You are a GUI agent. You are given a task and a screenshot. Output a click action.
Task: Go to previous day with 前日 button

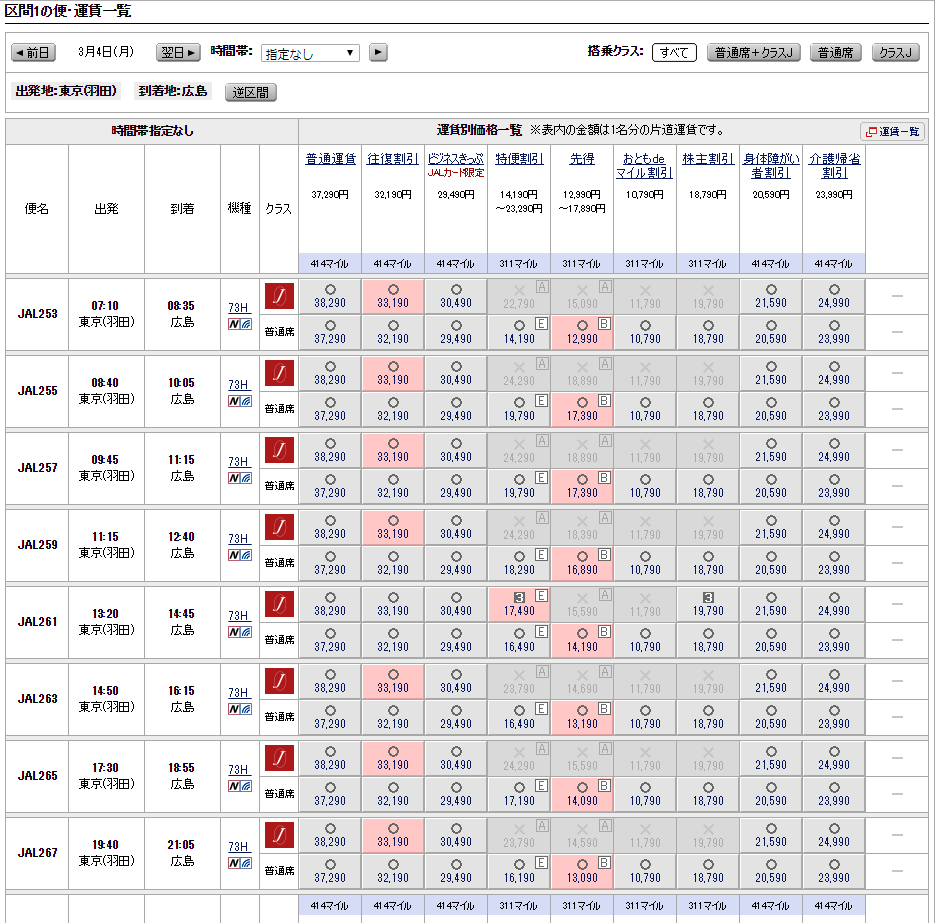[x=34, y=53]
